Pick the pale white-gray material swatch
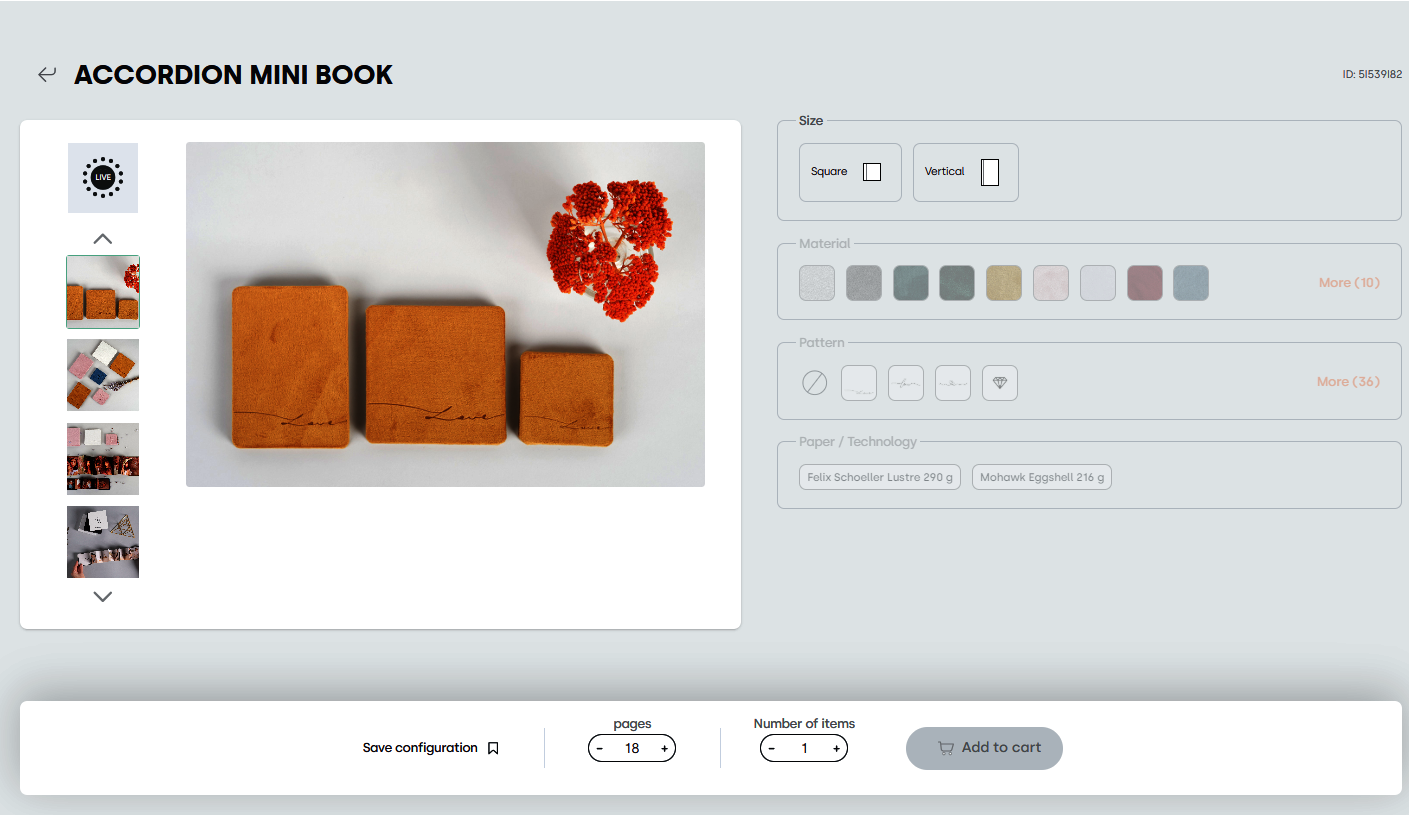 1098,283
